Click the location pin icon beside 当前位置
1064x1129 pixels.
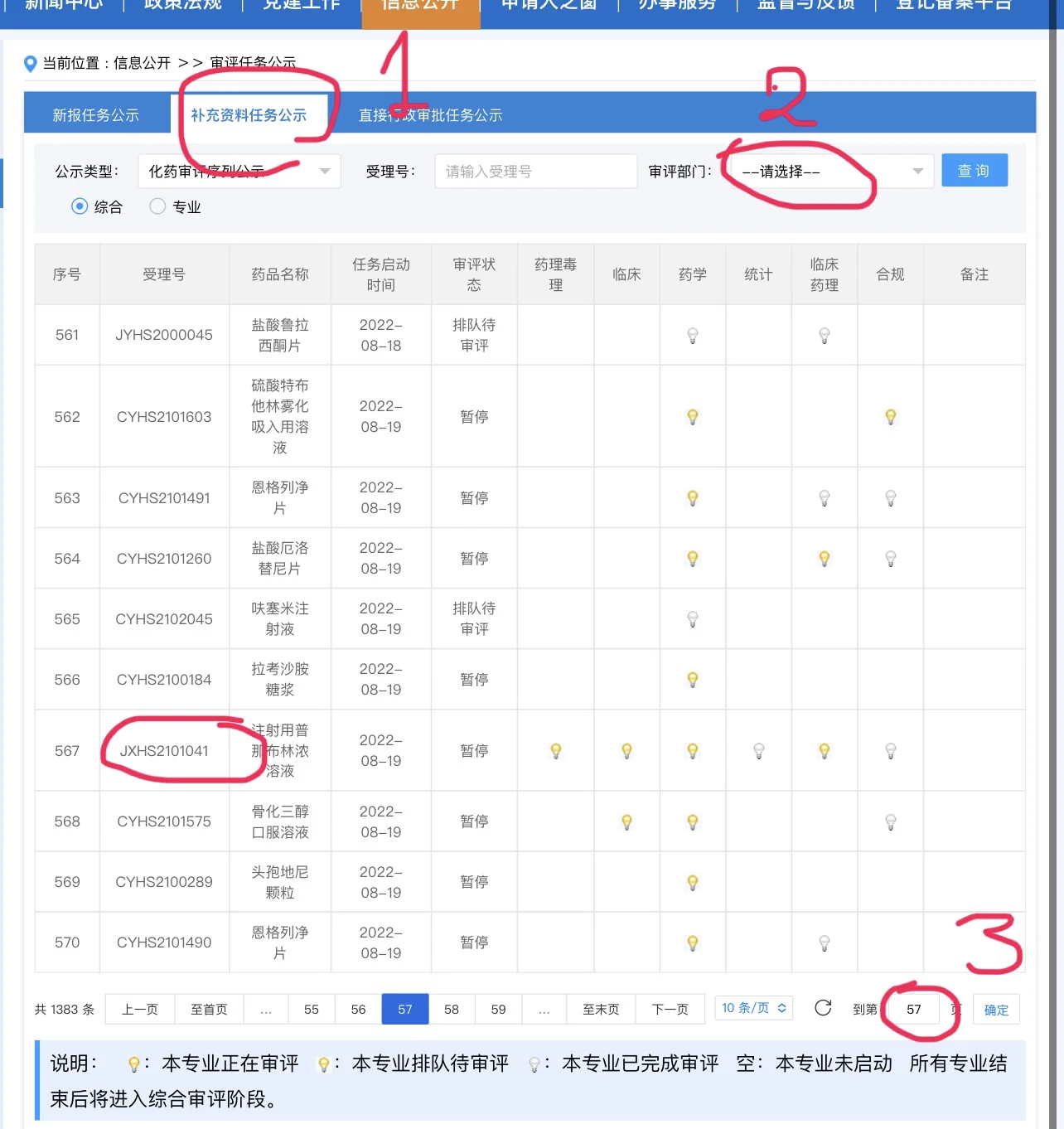click(x=31, y=63)
